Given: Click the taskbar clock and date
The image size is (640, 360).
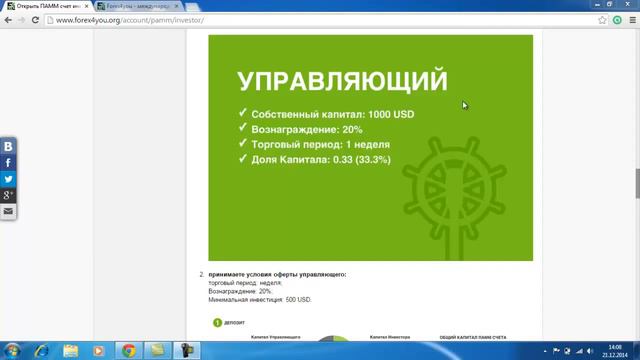Looking at the screenshot, I should [615, 351].
